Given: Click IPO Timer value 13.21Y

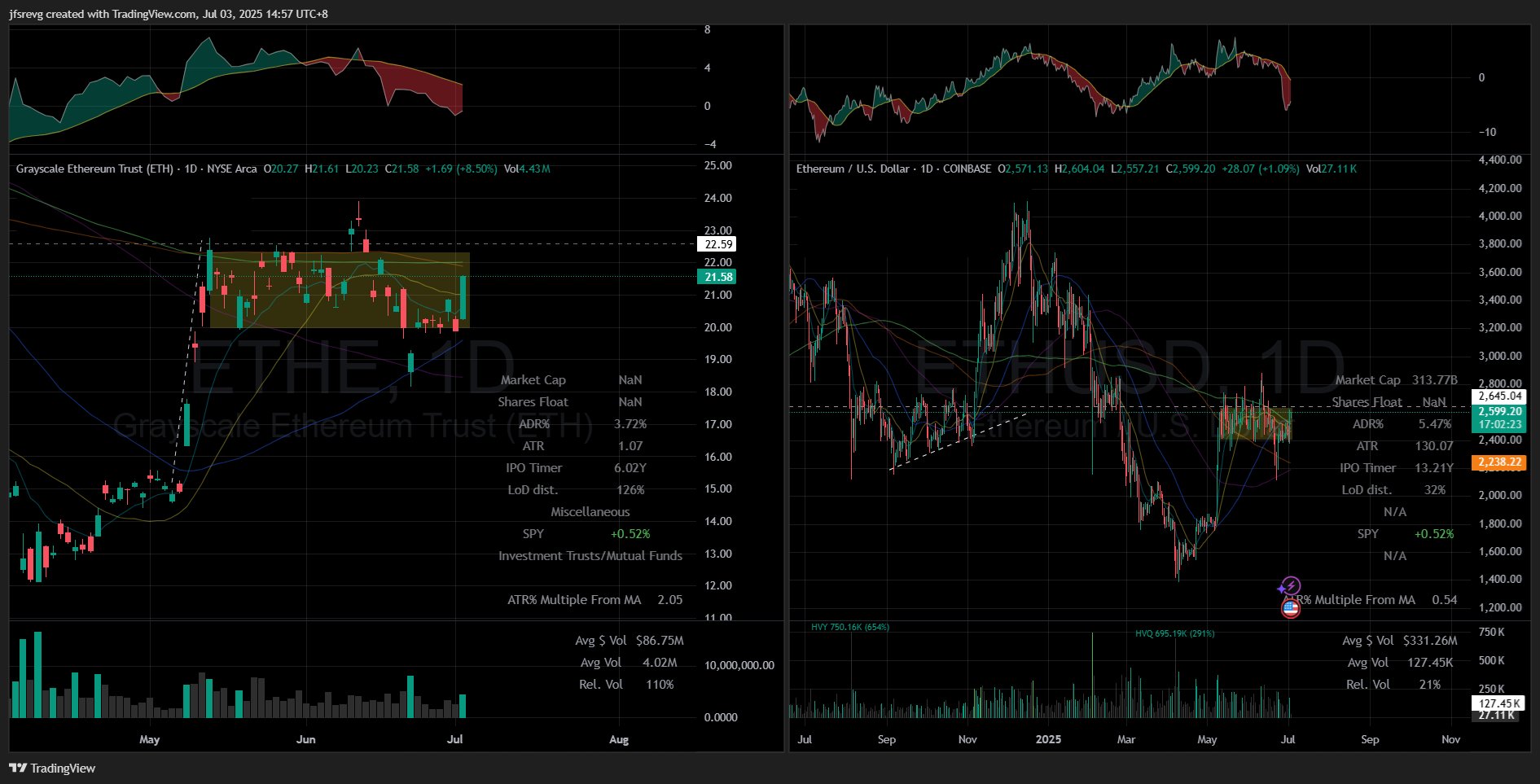Looking at the screenshot, I should (1434, 468).
